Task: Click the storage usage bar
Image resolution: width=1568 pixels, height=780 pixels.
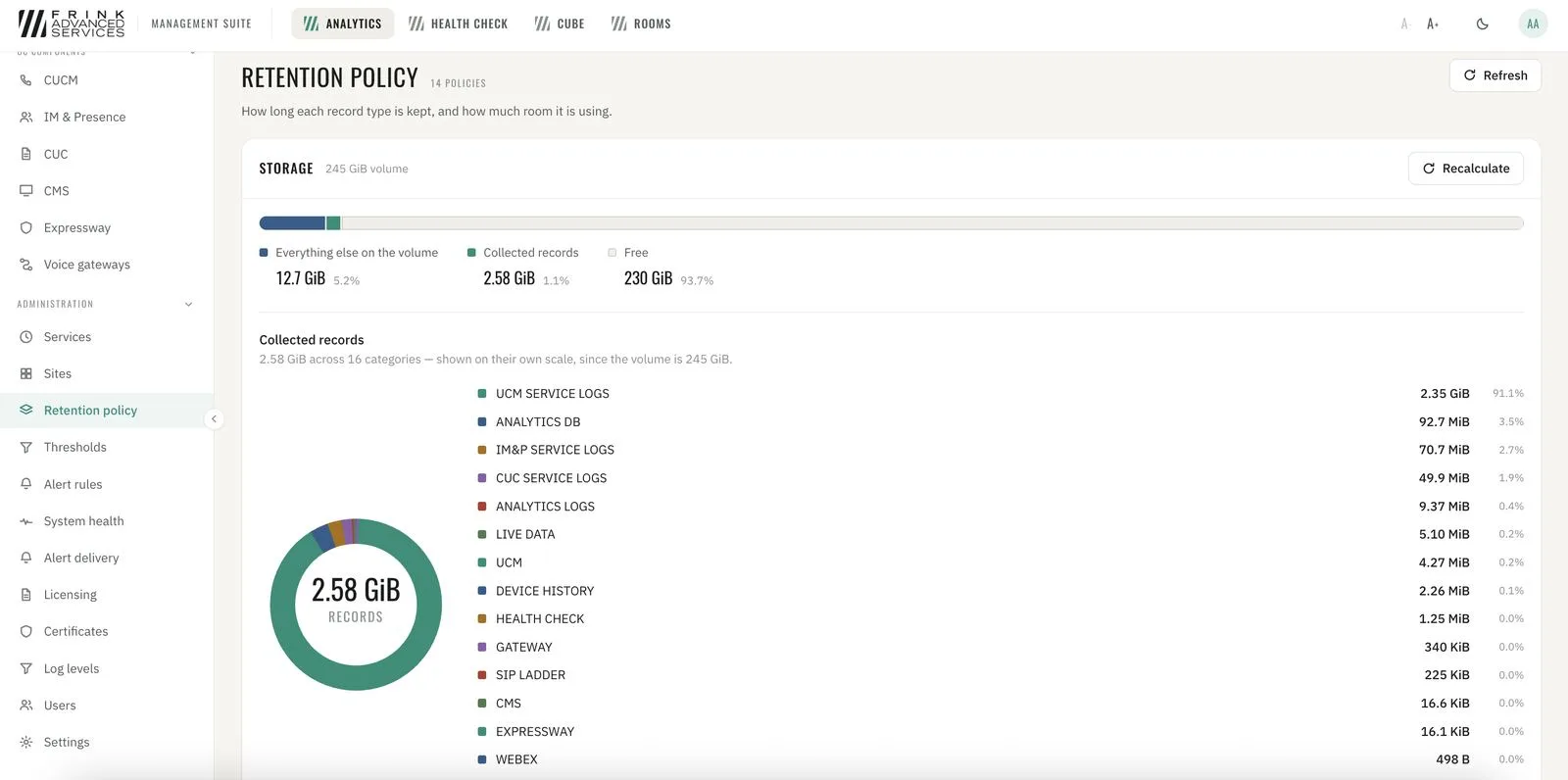Action: tap(891, 223)
